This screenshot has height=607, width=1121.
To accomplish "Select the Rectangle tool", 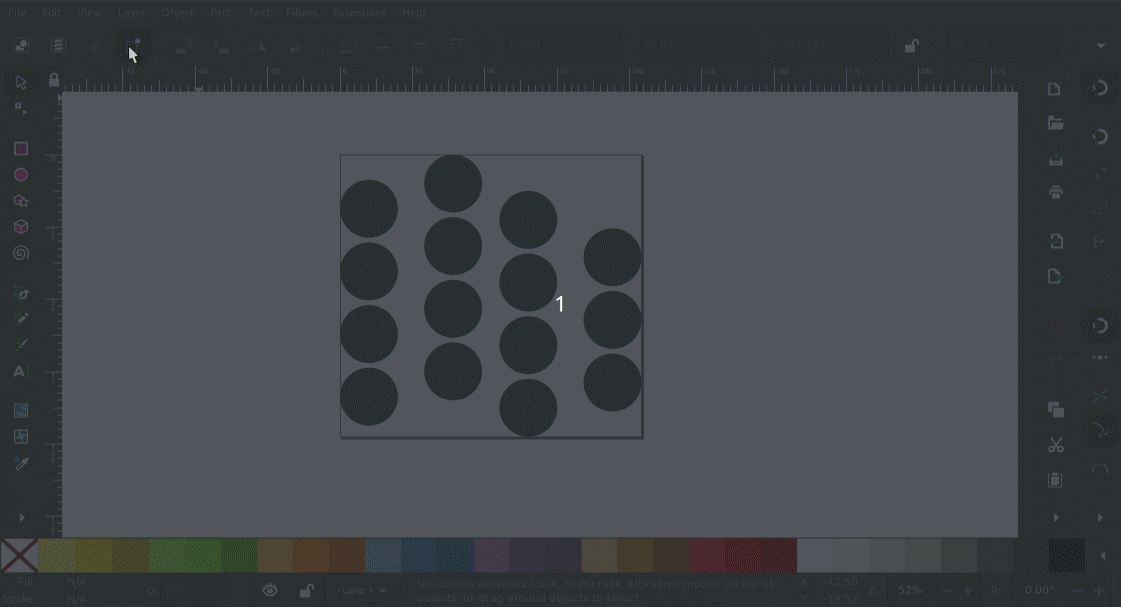I will pyautogui.click(x=20, y=149).
